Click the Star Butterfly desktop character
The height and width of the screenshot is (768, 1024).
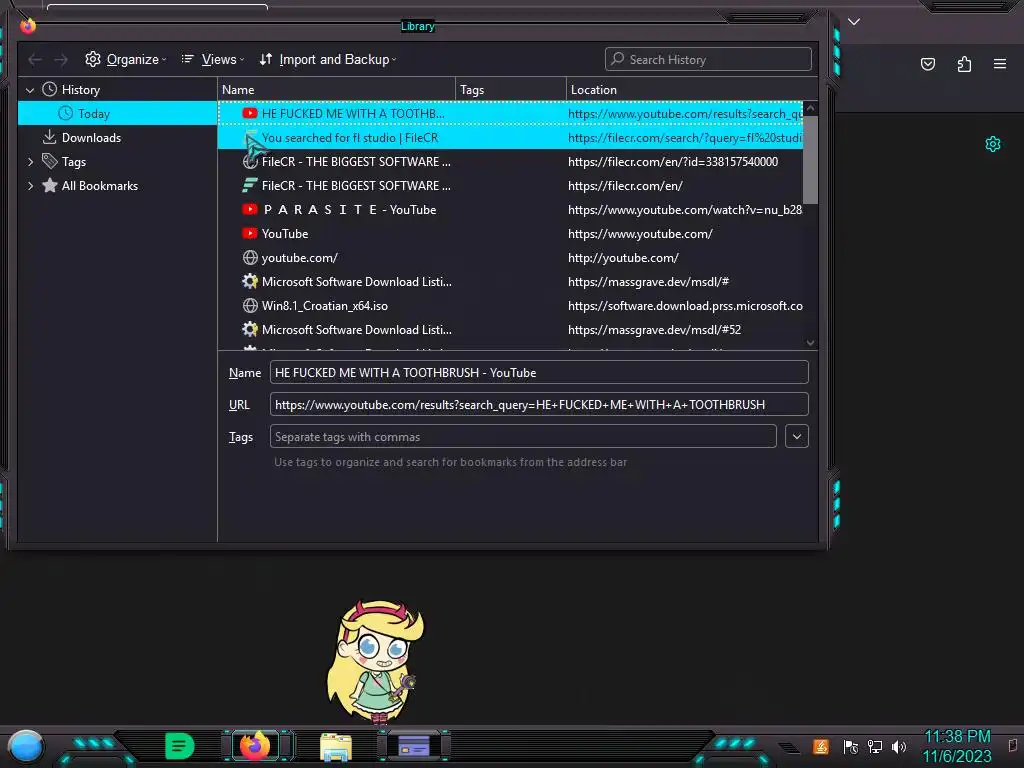coord(376,661)
